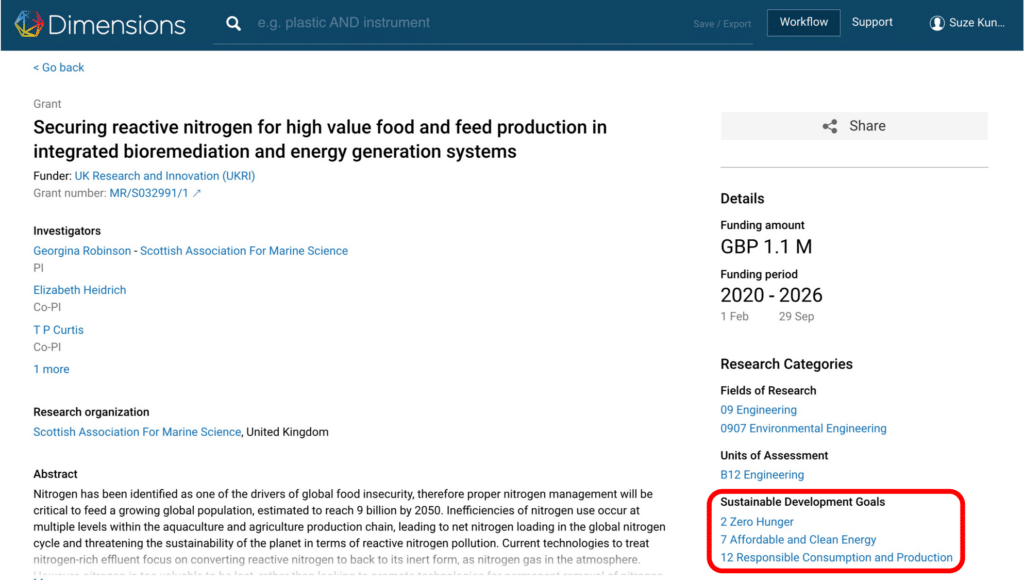1024x580 pixels.
Task: Open the Support menu
Action: pyautogui.click(x=872, y=22)
